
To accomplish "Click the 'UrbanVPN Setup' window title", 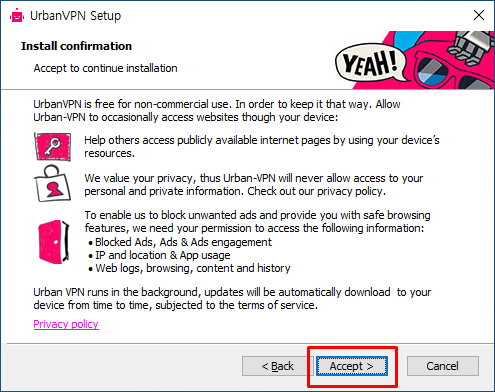I will coord(75,16).
